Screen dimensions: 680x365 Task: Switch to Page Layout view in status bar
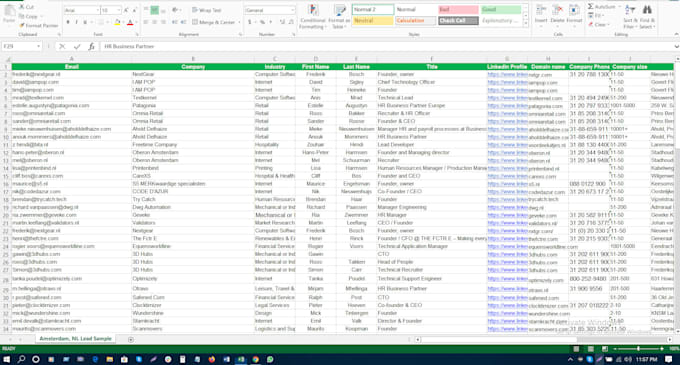point(590,349)
